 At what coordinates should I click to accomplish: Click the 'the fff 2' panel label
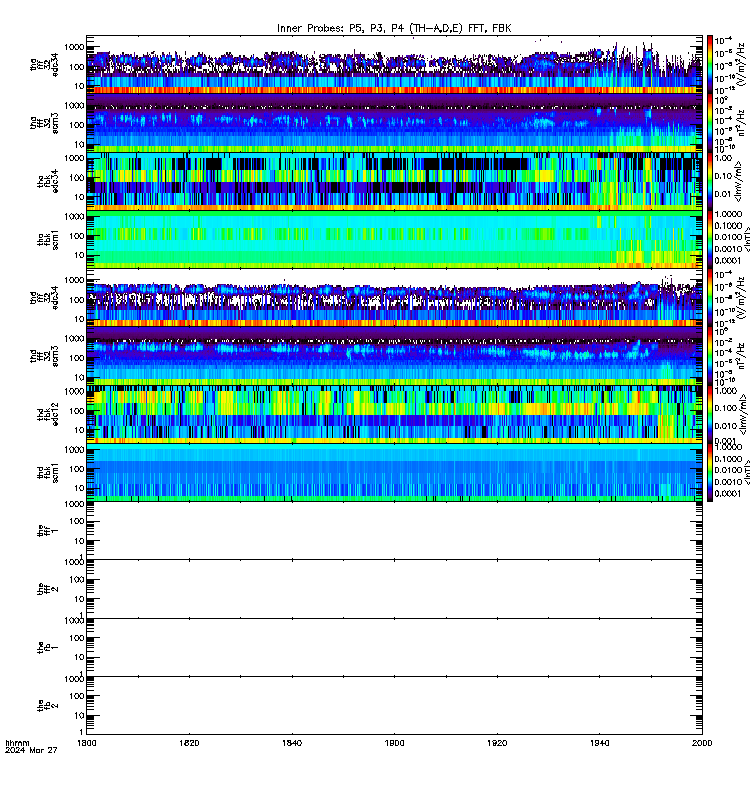tap(48, 589)
